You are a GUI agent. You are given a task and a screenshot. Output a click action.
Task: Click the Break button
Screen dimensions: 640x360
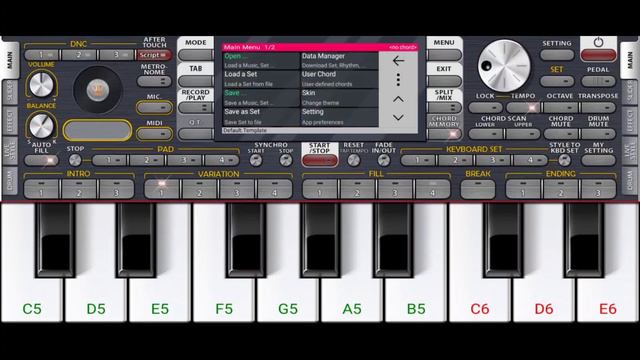point(478,189)
